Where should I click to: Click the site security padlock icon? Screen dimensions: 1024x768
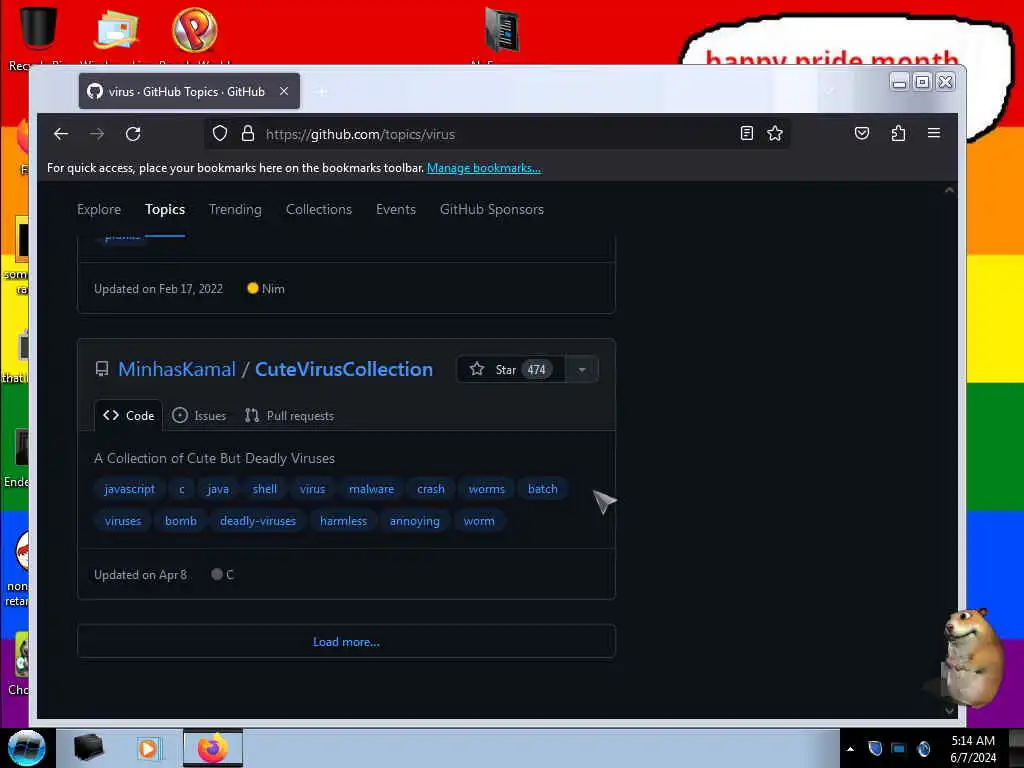tap(248, 134)
